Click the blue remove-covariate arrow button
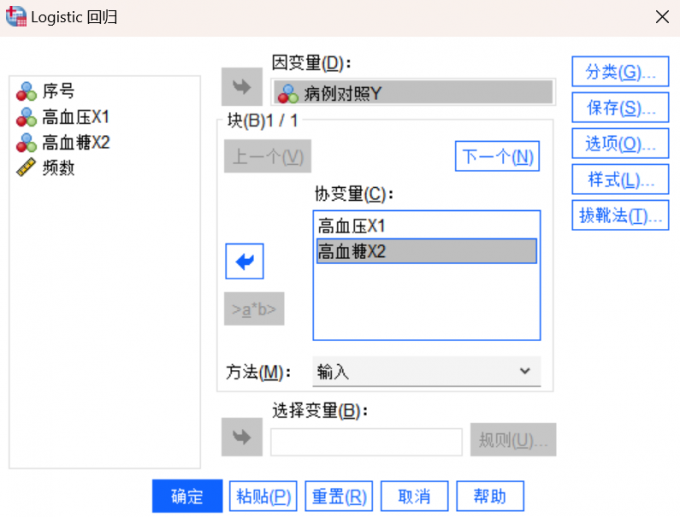 [x=245, y=261]
